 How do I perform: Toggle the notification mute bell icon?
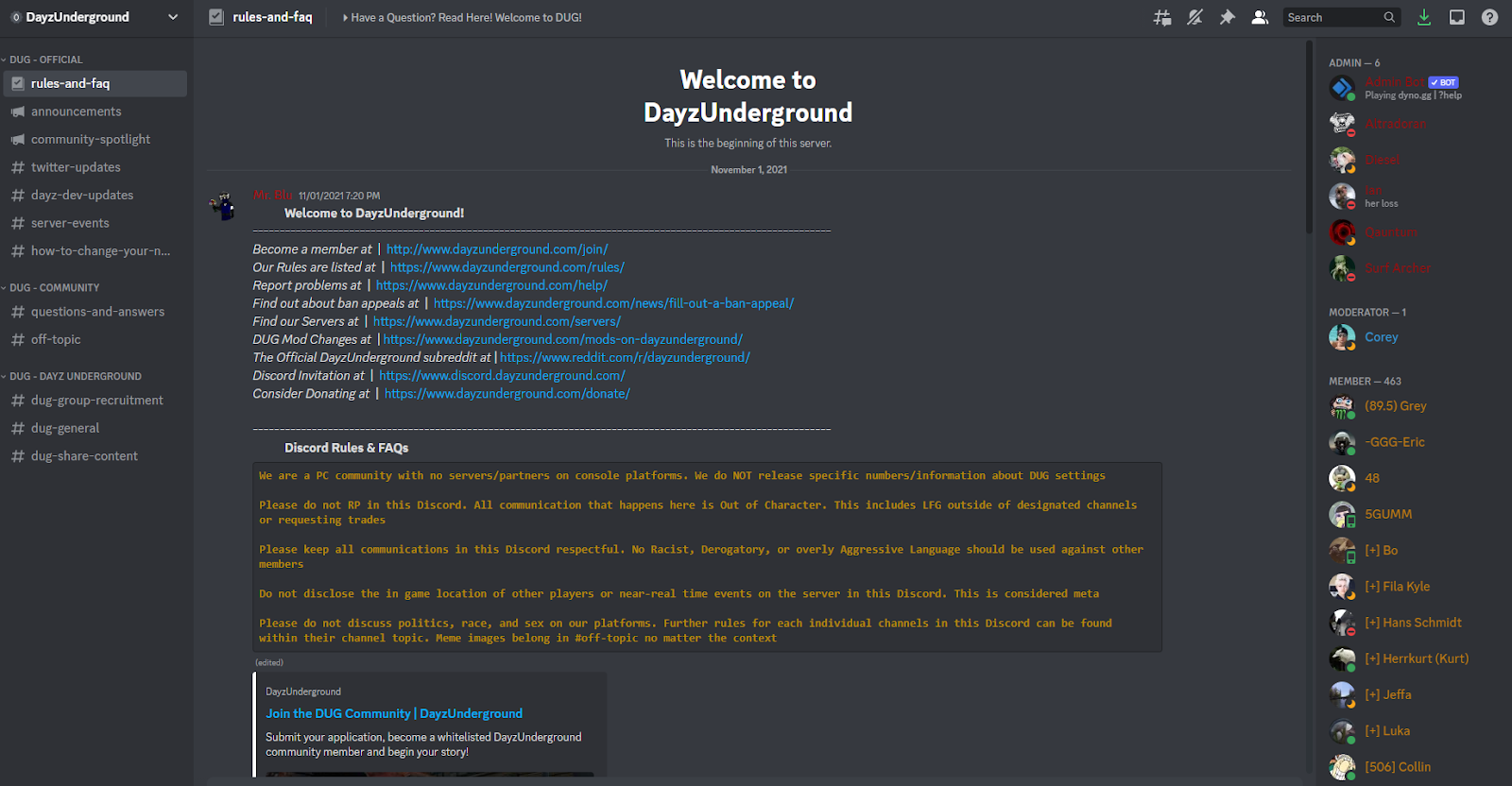click(x=1194, y=17)
